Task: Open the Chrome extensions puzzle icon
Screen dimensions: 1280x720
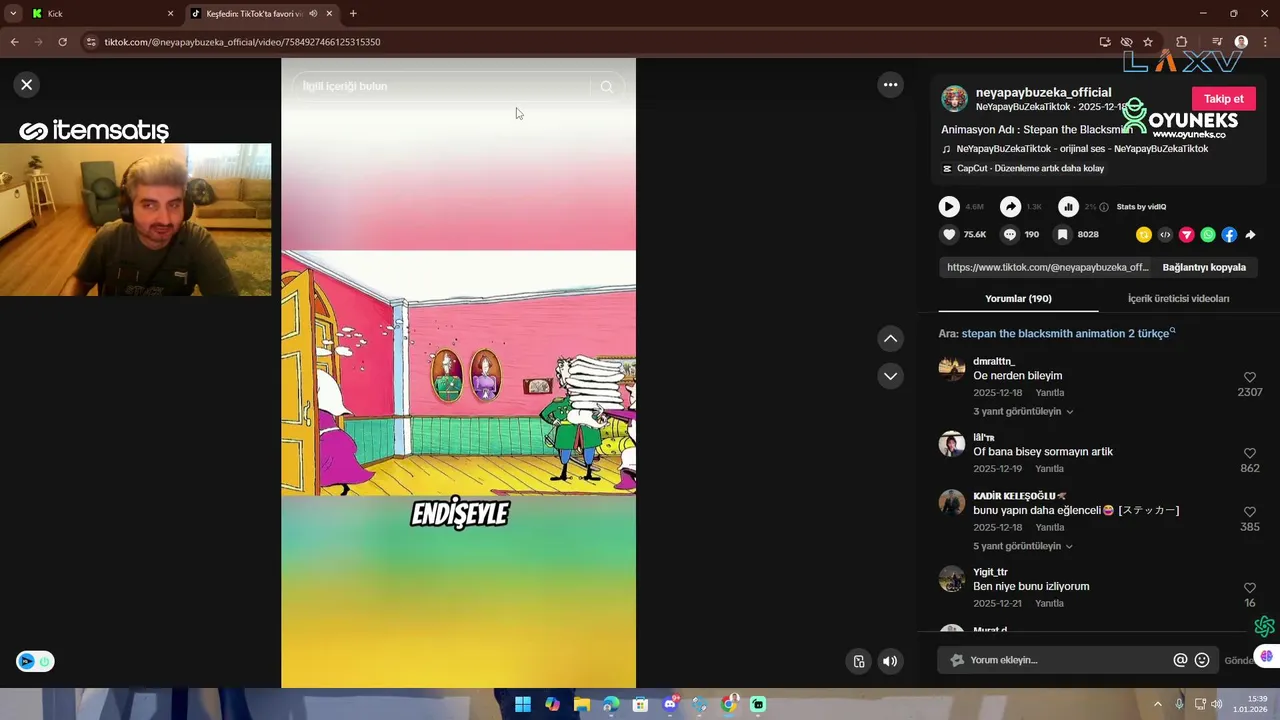Action: tap(1182, 42)
